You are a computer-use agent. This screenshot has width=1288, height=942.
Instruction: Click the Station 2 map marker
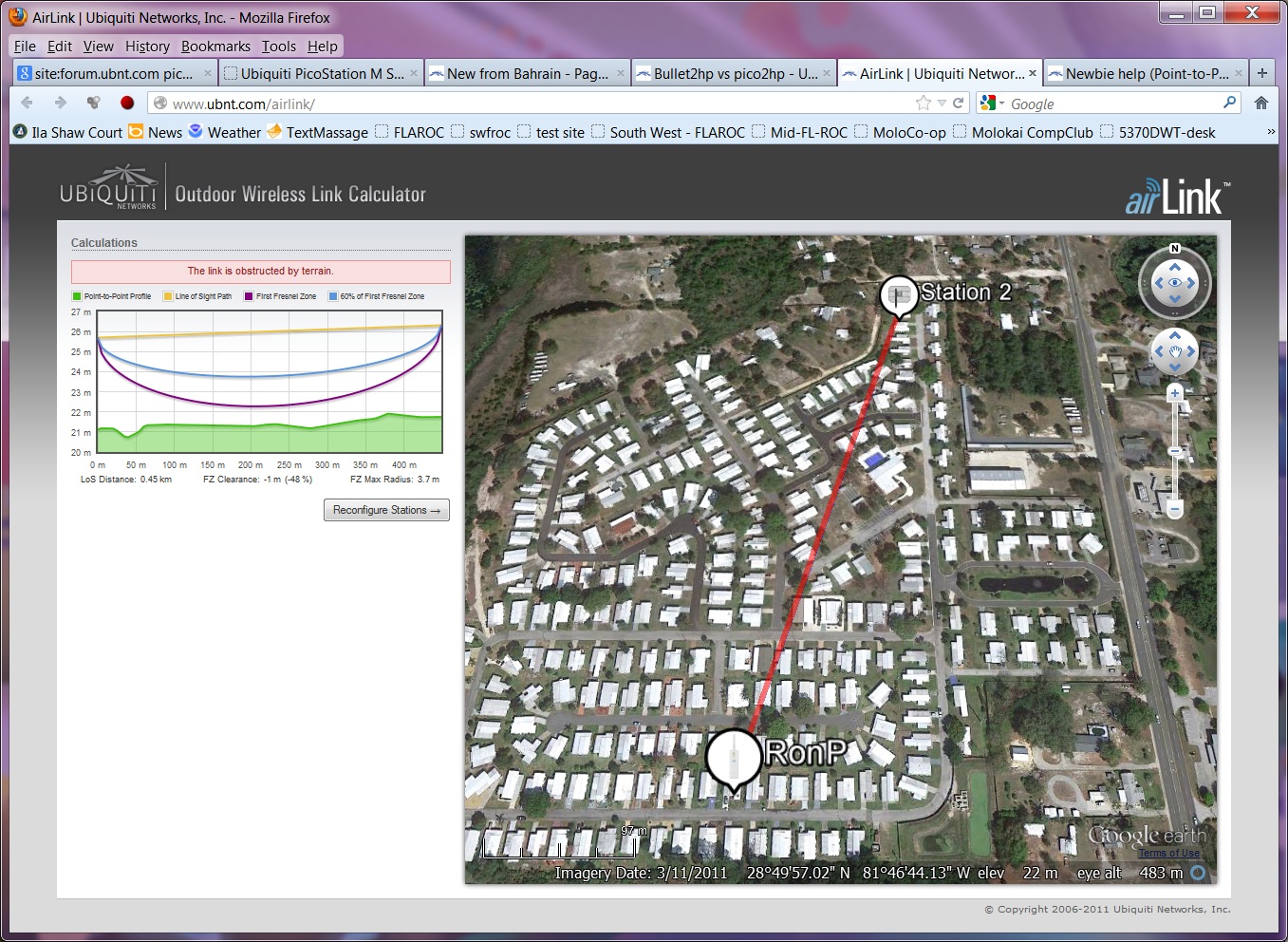(x=898, y=294)
